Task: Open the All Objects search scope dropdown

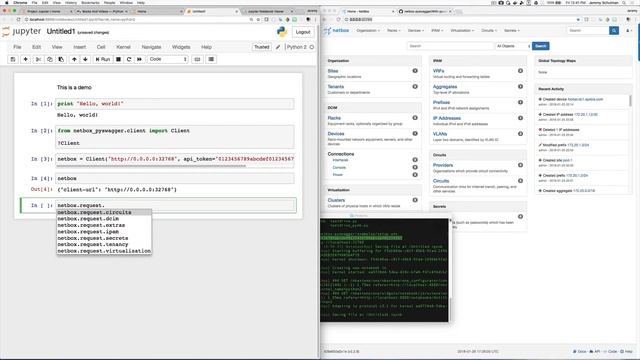Action: click(x=513, y=46)
